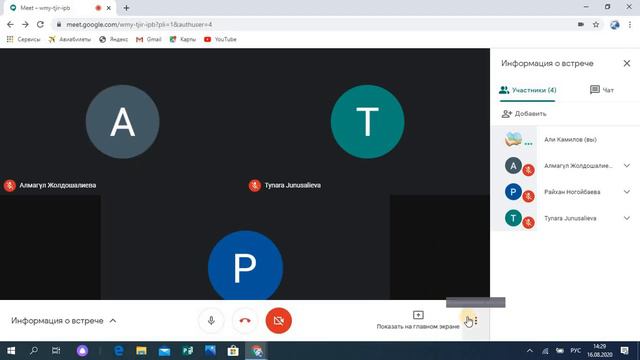
Task: Close the Meet browser tab
Action: tap(109, 8)
